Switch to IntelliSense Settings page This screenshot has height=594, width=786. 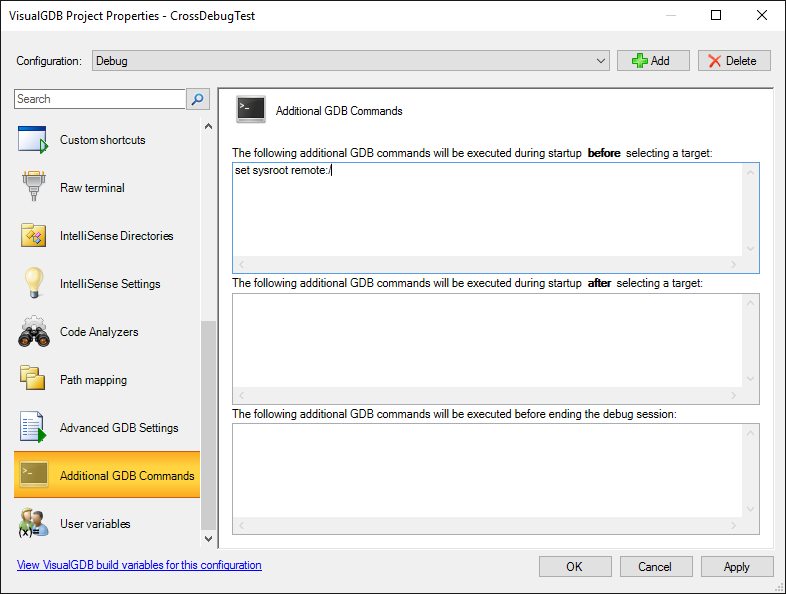click(x=107, y=284)
